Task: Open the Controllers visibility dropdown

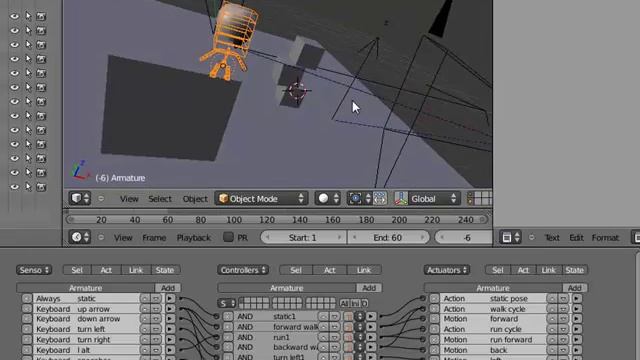Action: click(x=242, y=270)
